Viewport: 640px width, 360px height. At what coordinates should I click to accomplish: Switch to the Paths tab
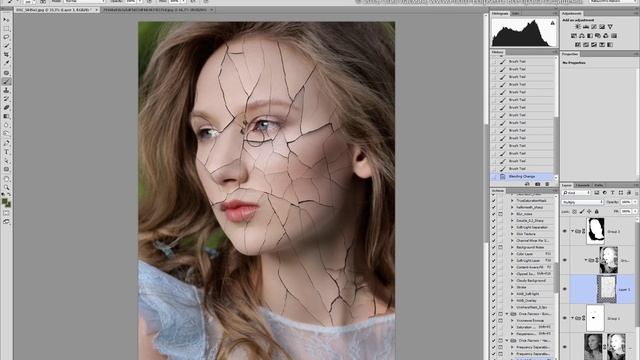pos(599,185)
